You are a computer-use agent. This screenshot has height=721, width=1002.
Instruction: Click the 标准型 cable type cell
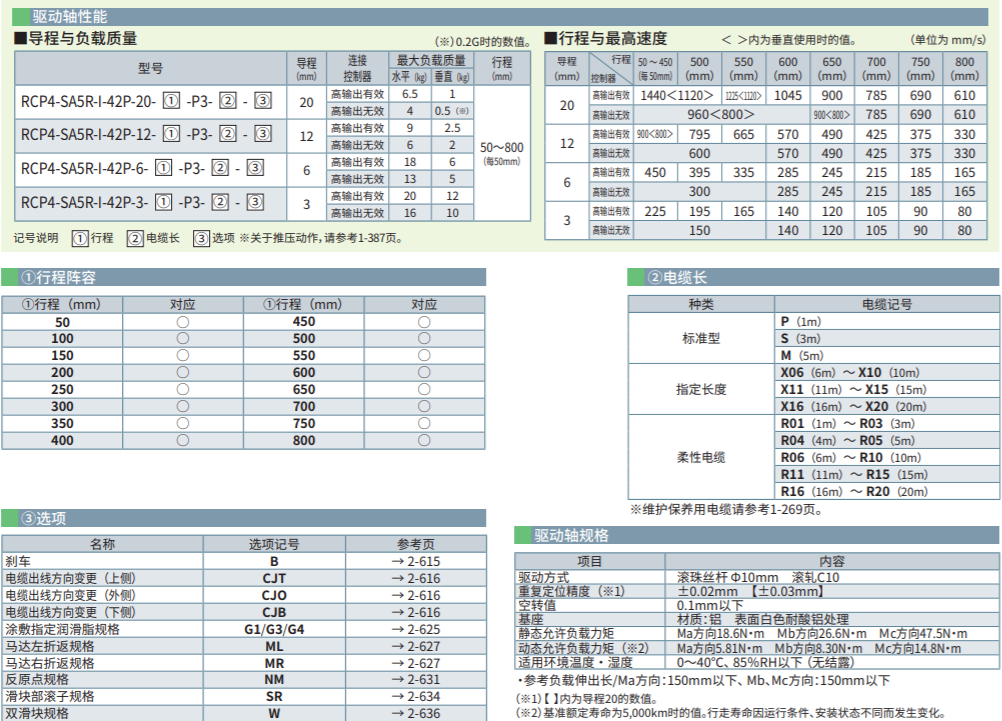(701, 338)
